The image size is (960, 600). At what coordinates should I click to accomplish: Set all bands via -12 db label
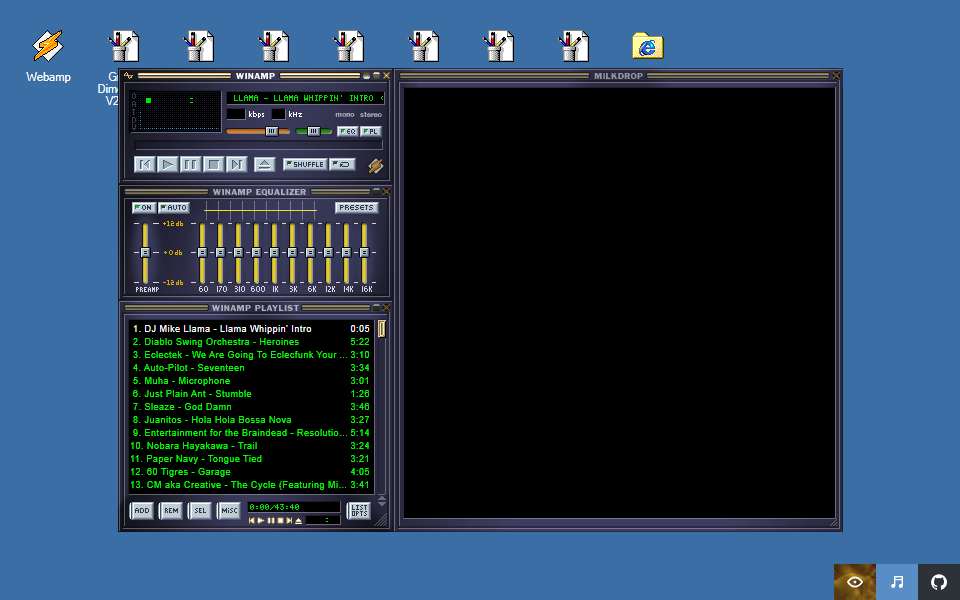(173, 282)
